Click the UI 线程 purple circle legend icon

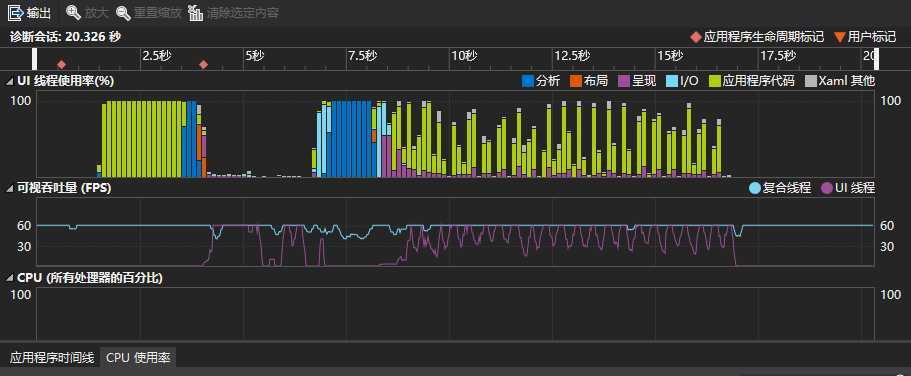pos(827,188)
